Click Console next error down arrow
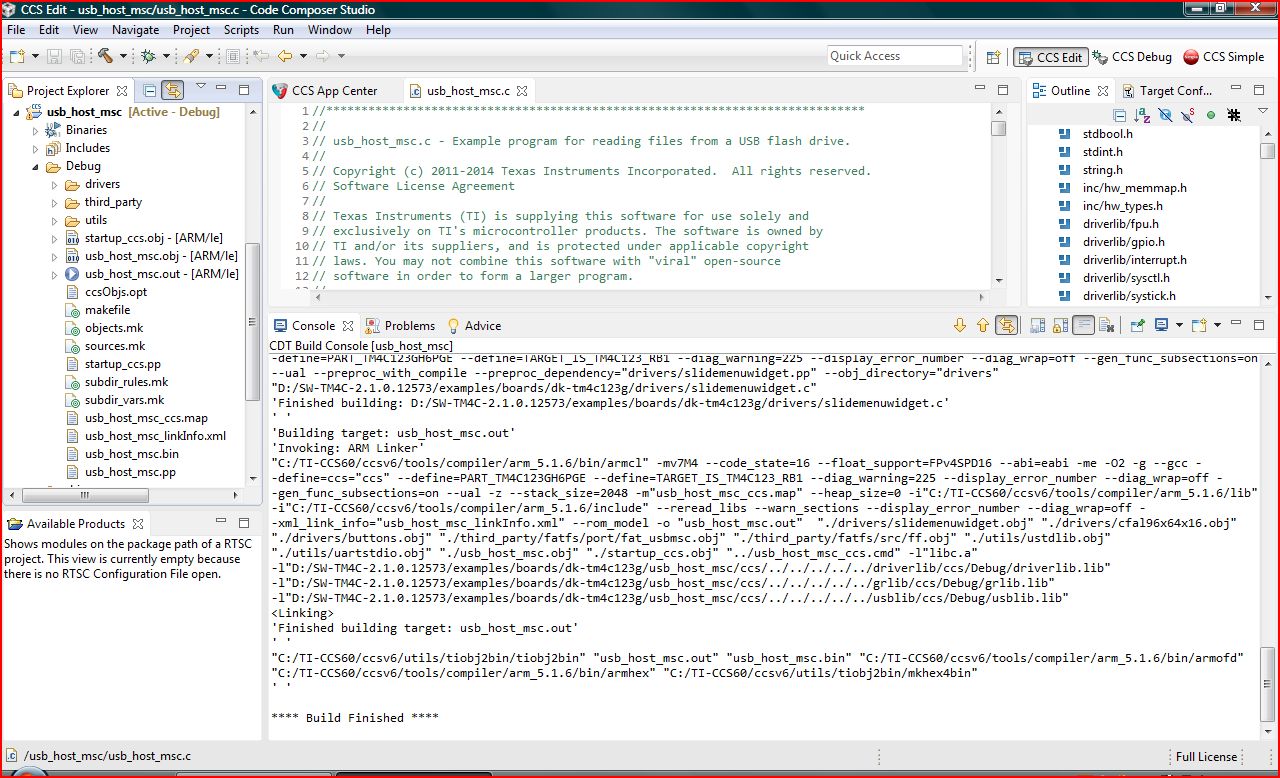Image resolution: width=1280 pixels, height=778 pixels. [x=960, y=325]
